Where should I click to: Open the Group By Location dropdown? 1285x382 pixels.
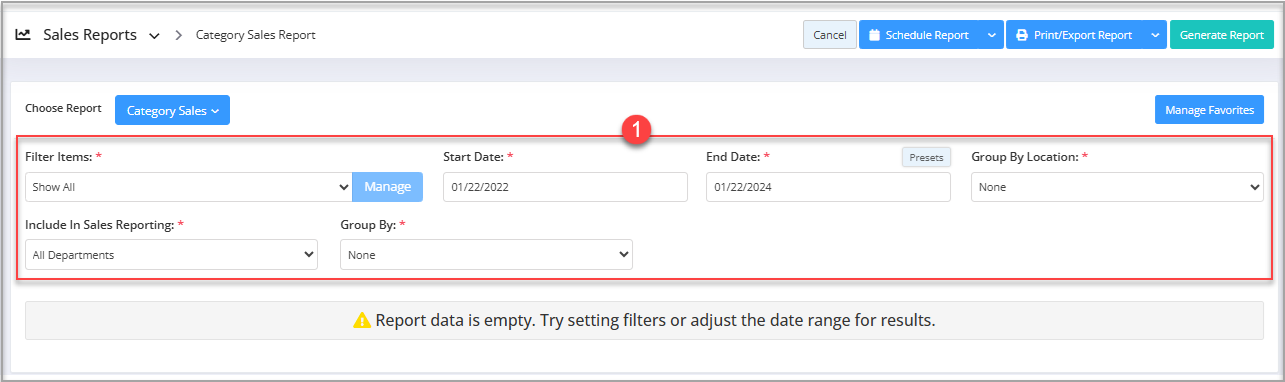[1117, 187]
